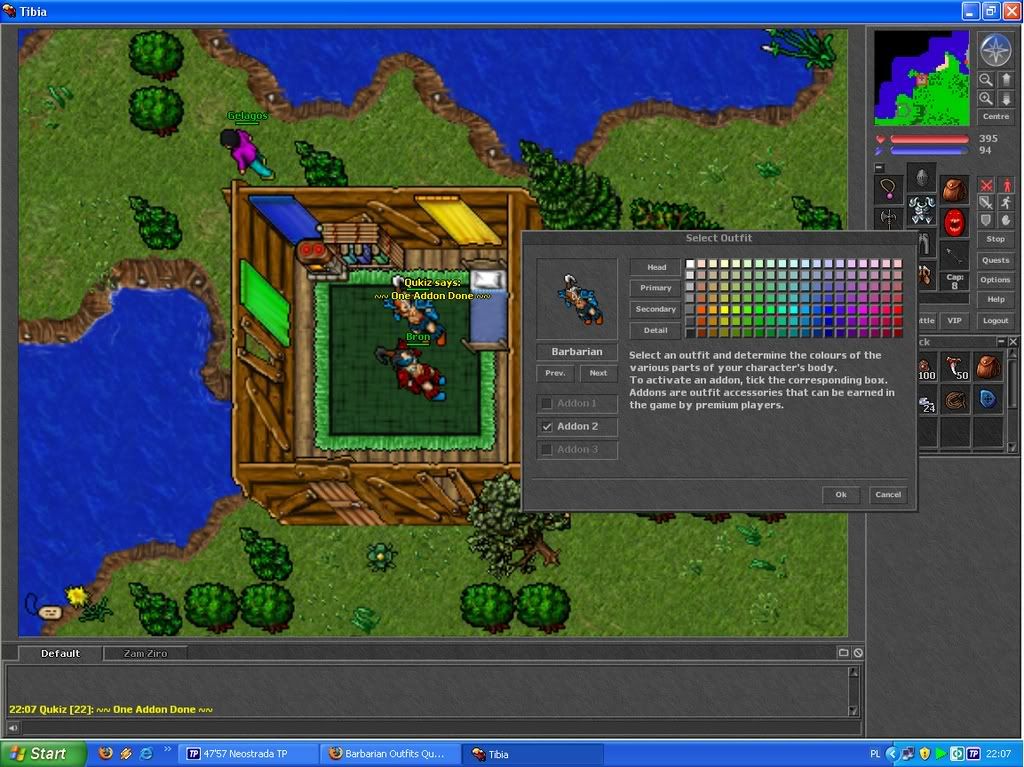This screenshot has height=767, width=1024.
Task: Select Head color part
Action: point(656,267)
